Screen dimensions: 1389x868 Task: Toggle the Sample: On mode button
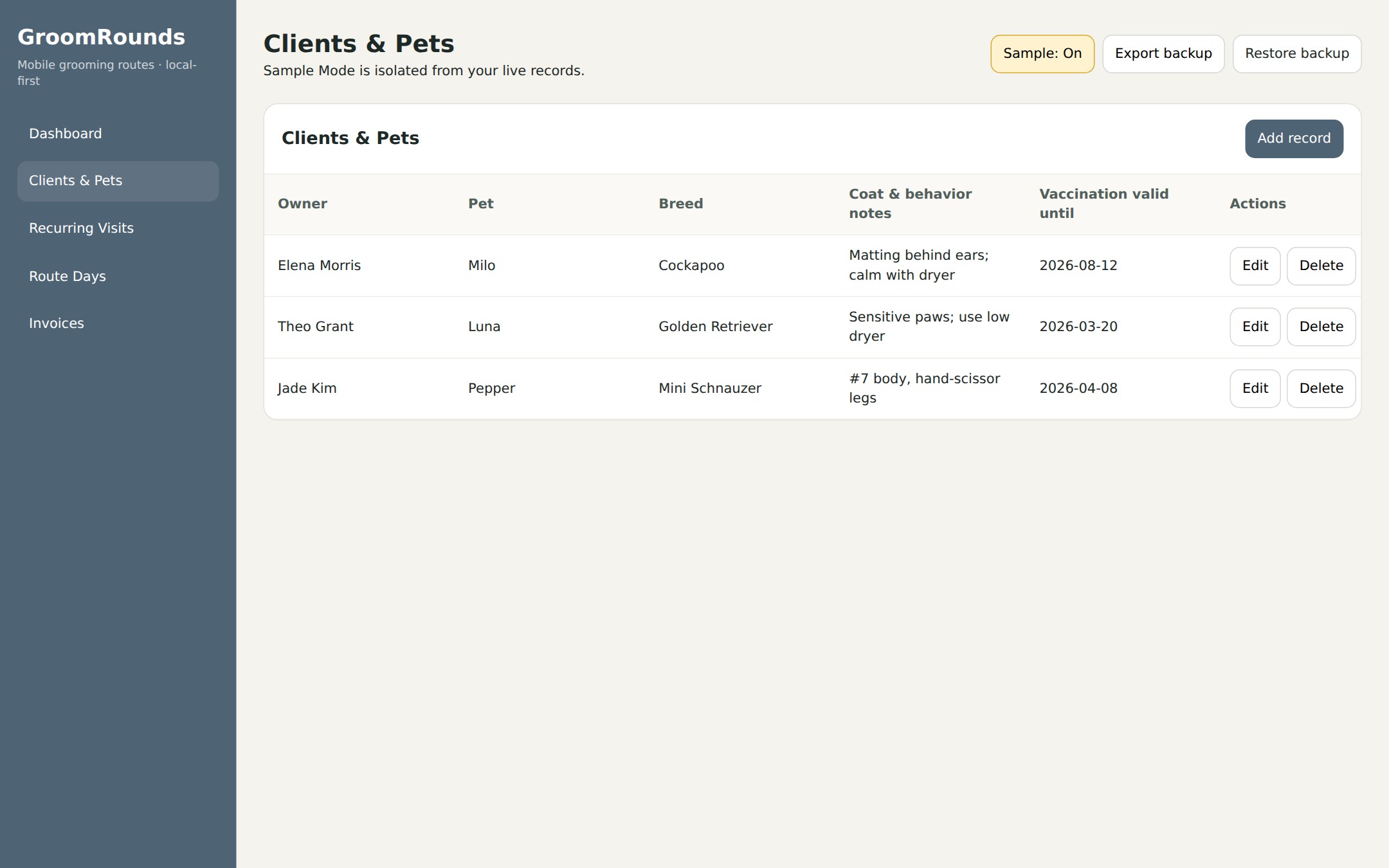[x=1042, y=54]
